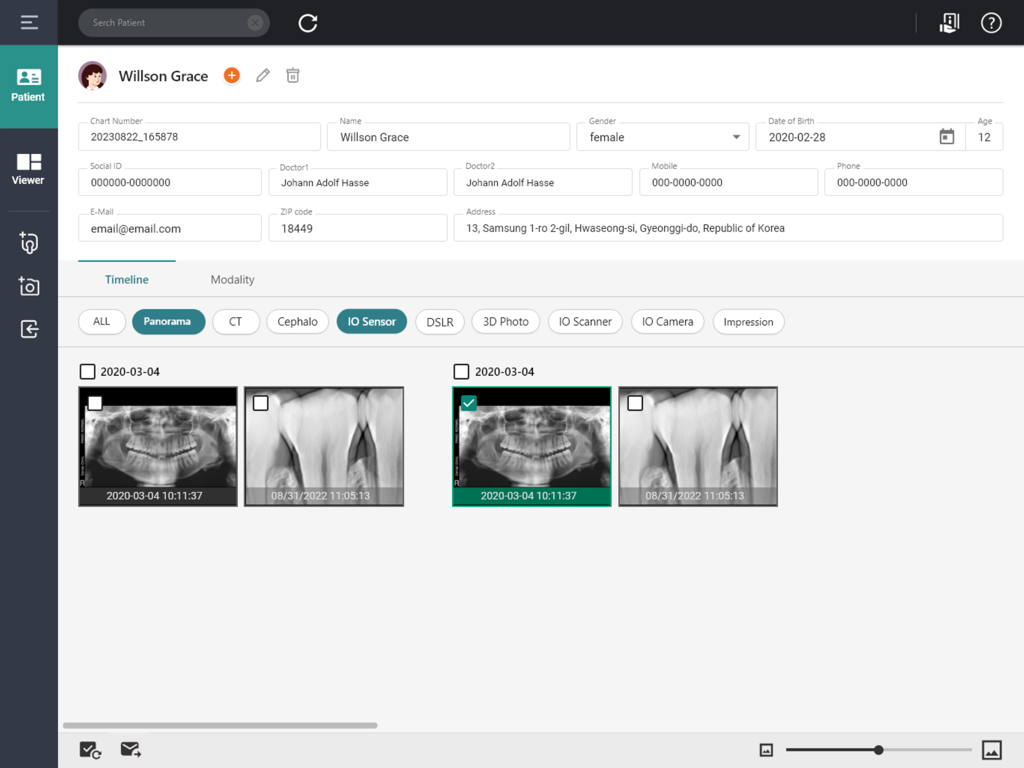Image resolution: width=1024 pixels, height=768 pixels.
Task: Open the export-to-email icon in bottom toolbar
Action: pos(130,749)
